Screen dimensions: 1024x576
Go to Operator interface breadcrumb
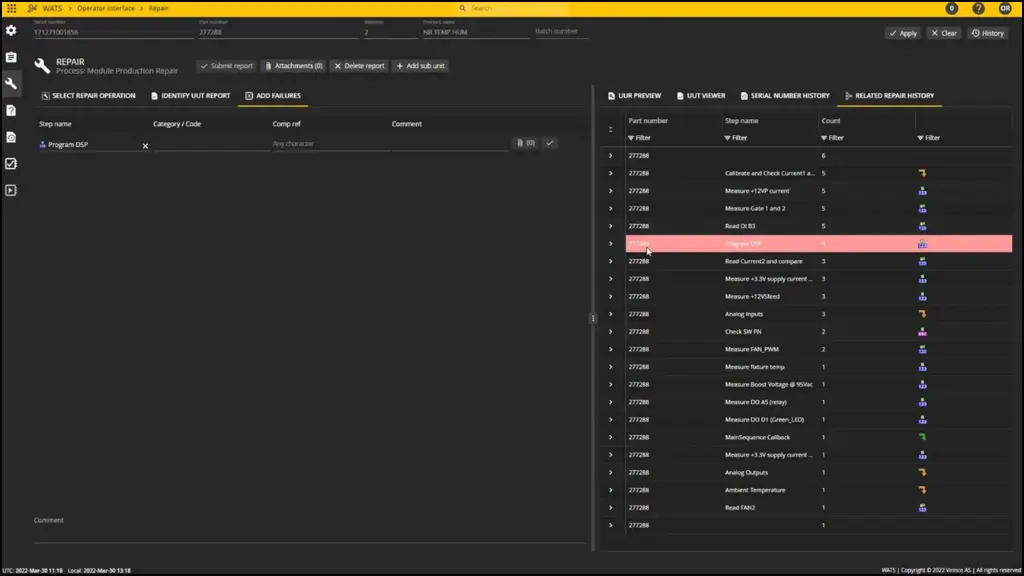click(106, 8)
